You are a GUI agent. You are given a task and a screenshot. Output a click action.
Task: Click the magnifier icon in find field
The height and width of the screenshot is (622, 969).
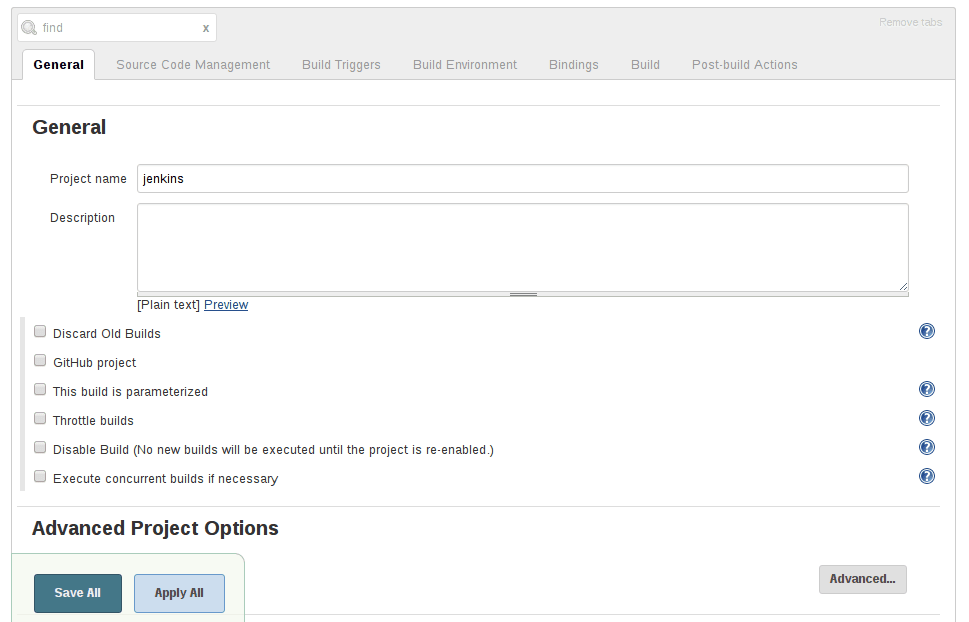(29, 27)
